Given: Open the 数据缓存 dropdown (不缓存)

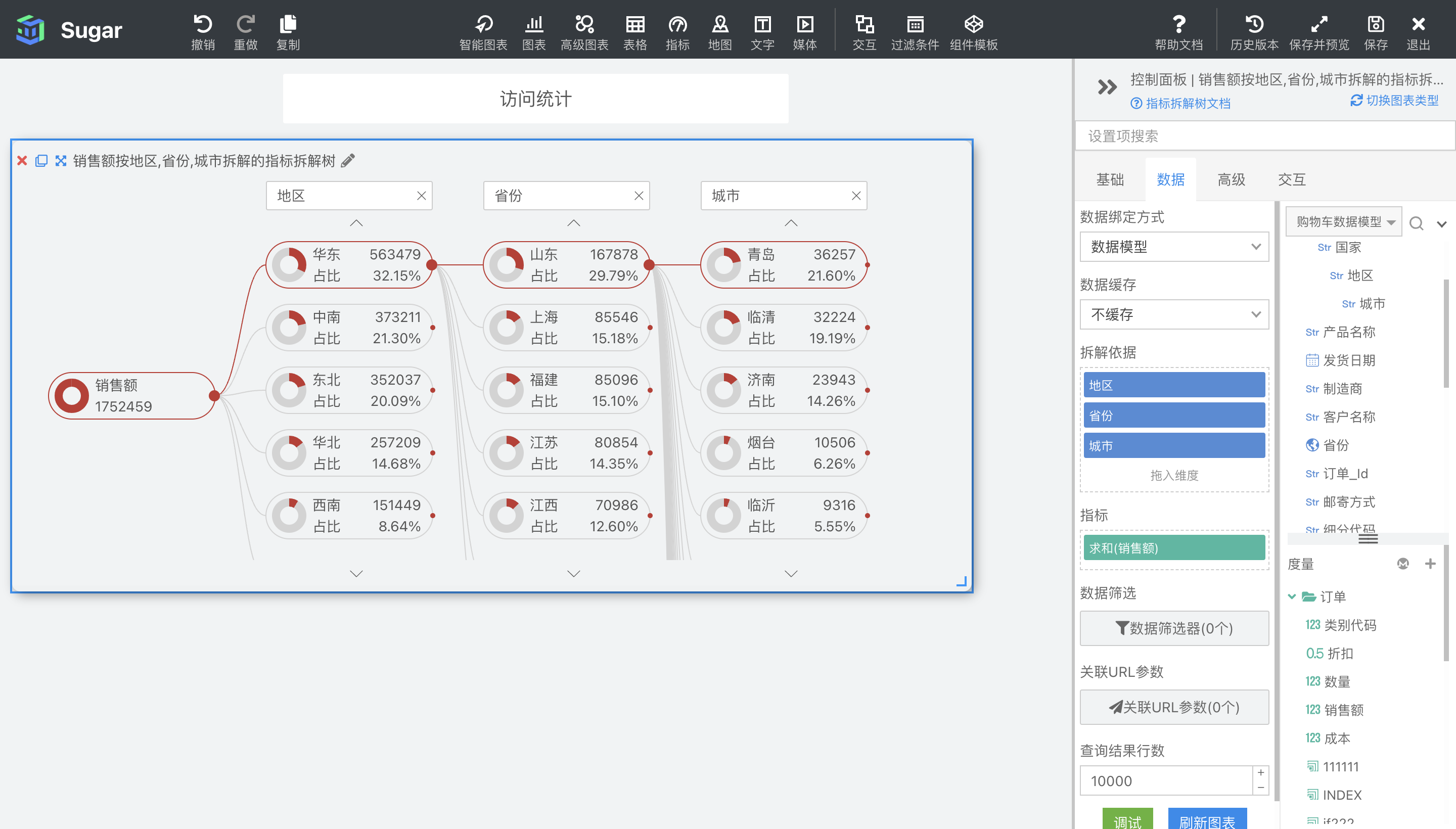Looking at the screenshot, I should [x=1174, y=314].
